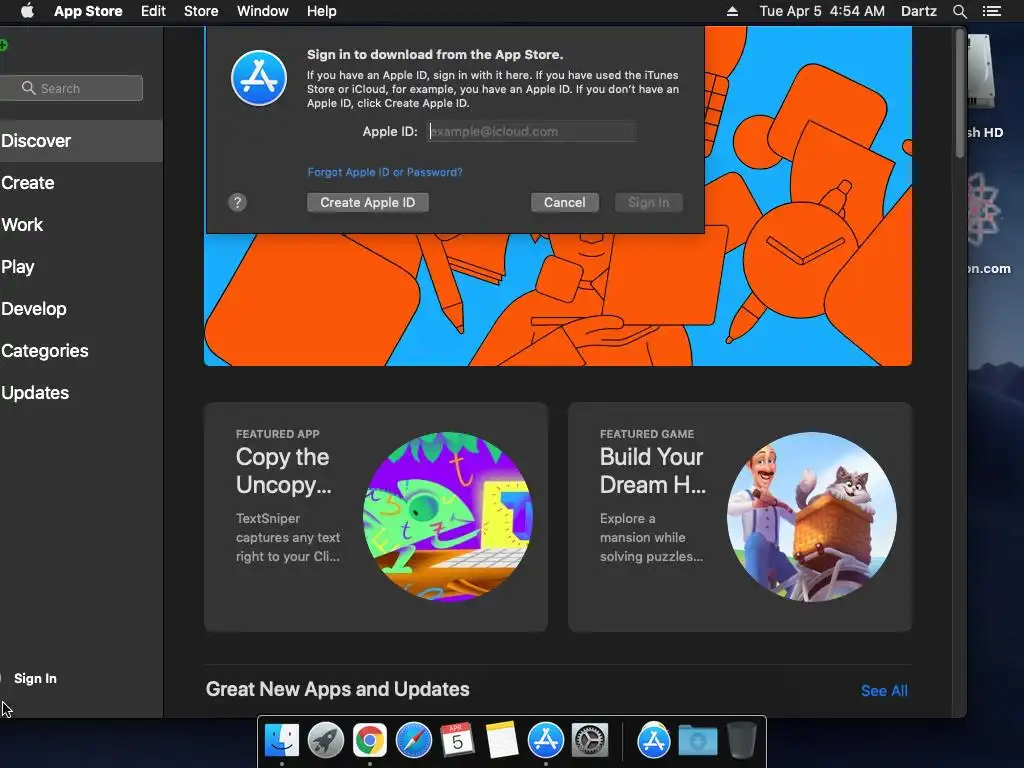Open the Edit menu

tap(153, 11)
